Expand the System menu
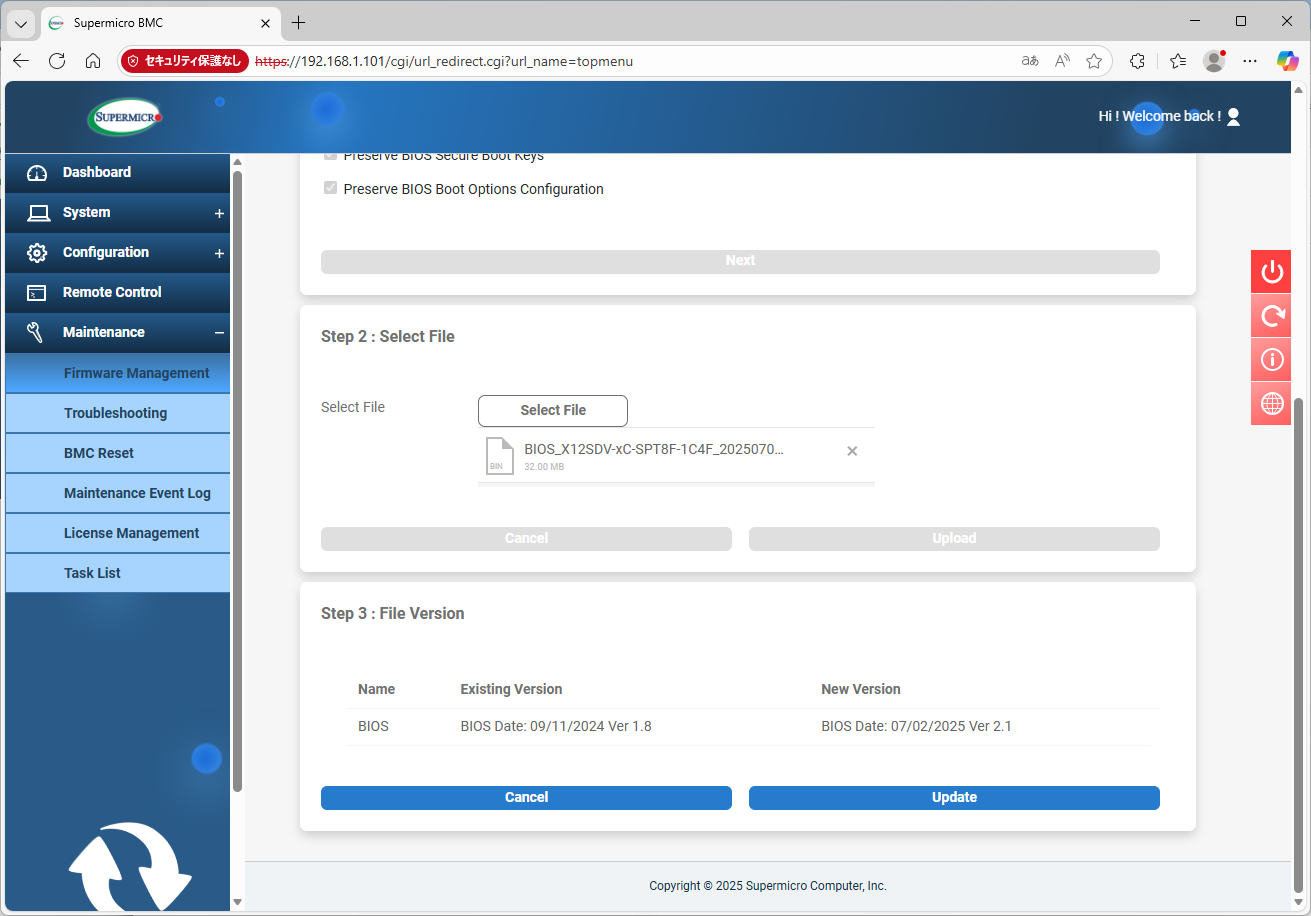Image resolution: width=1311 pixels, height=916 pixels. (x=218, y=213)
